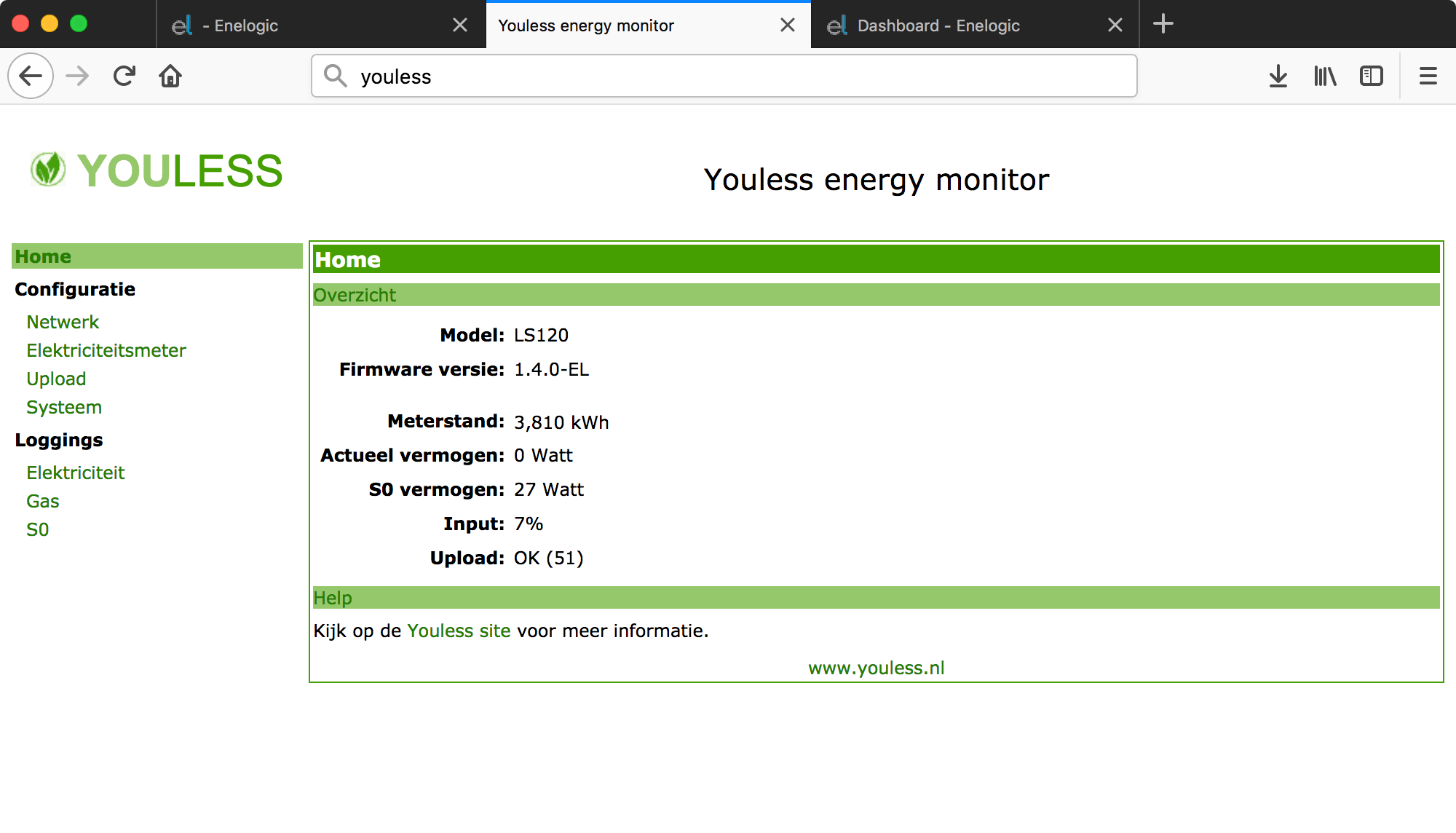
Task: Open Home in the sidebar menu
Action: (157, 256)
